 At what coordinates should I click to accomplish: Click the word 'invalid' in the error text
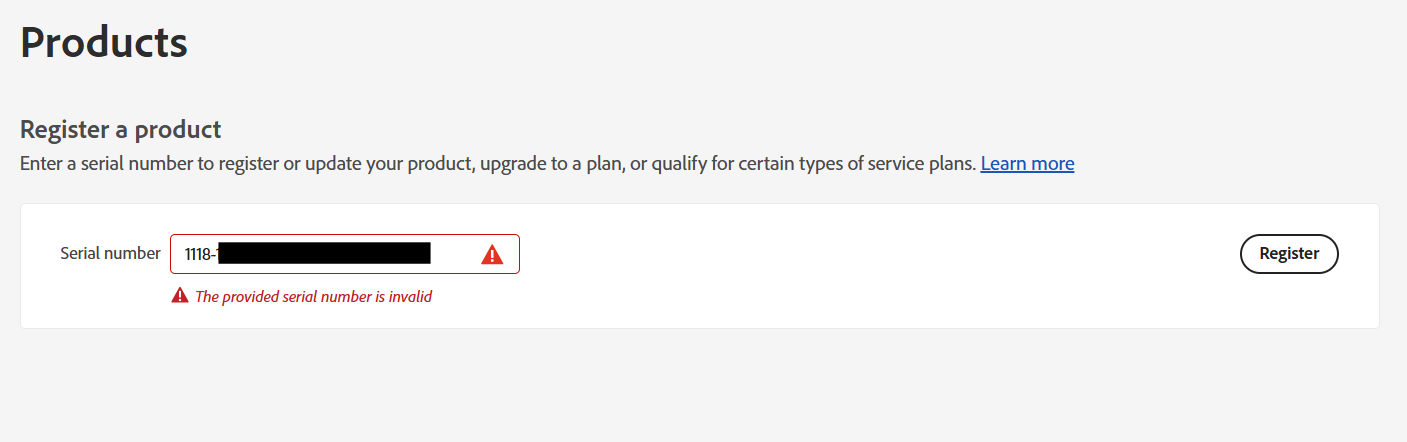tap(410, 296)
